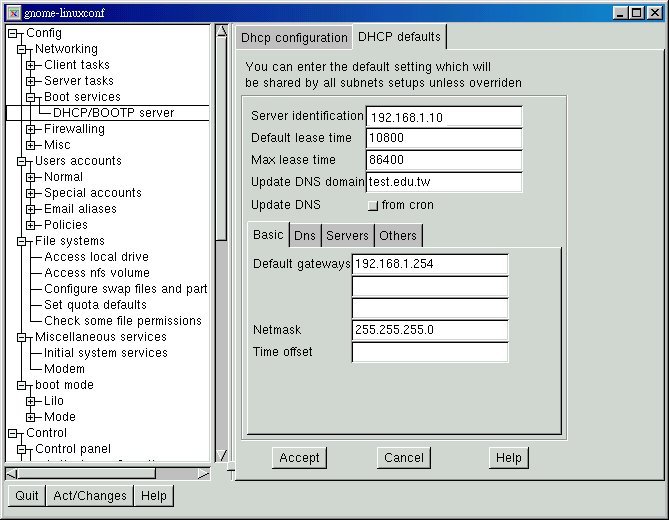
Task: Expand the Lilo node
Action: click(30, 401)
